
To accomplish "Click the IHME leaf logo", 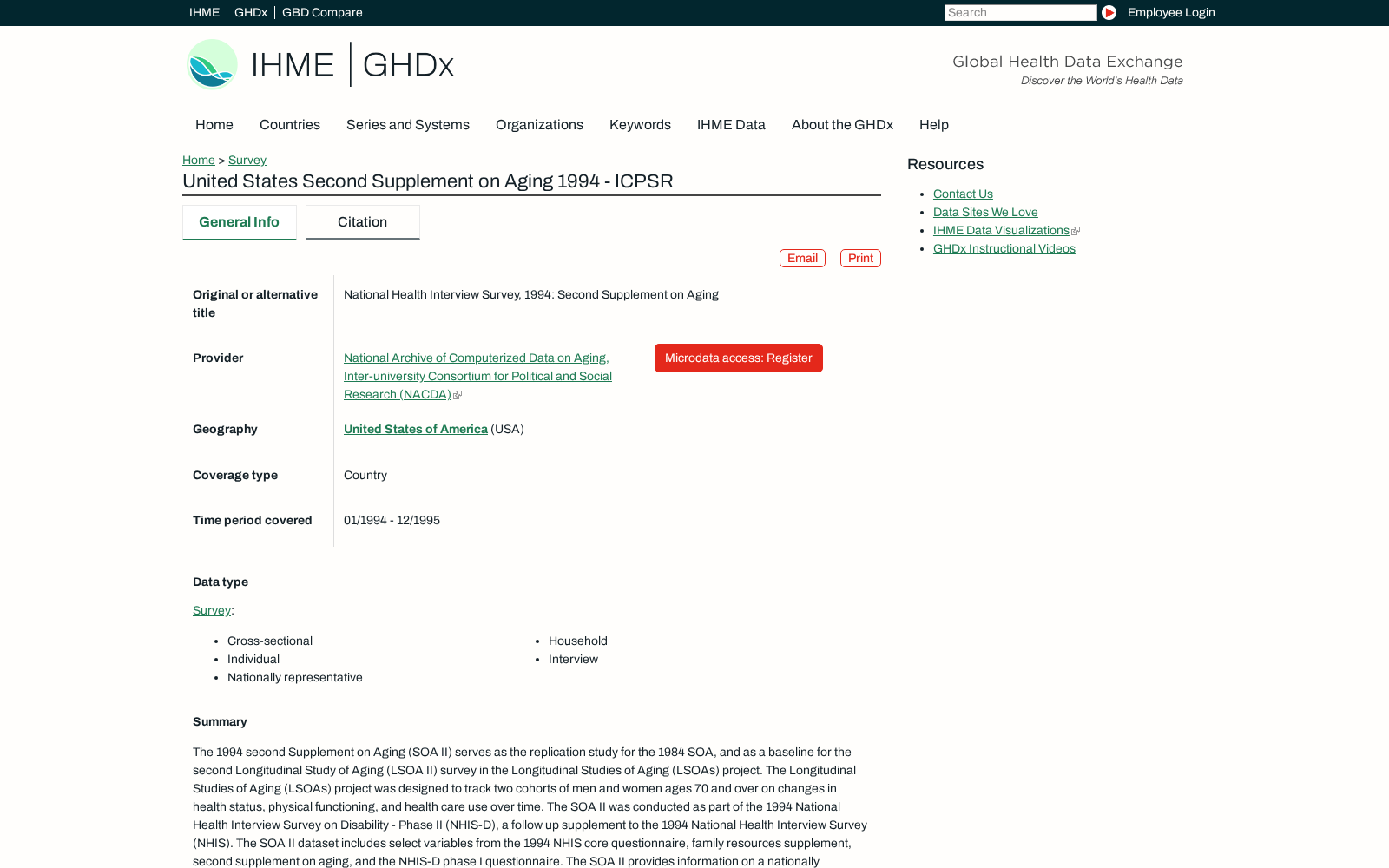I will 213,64.
